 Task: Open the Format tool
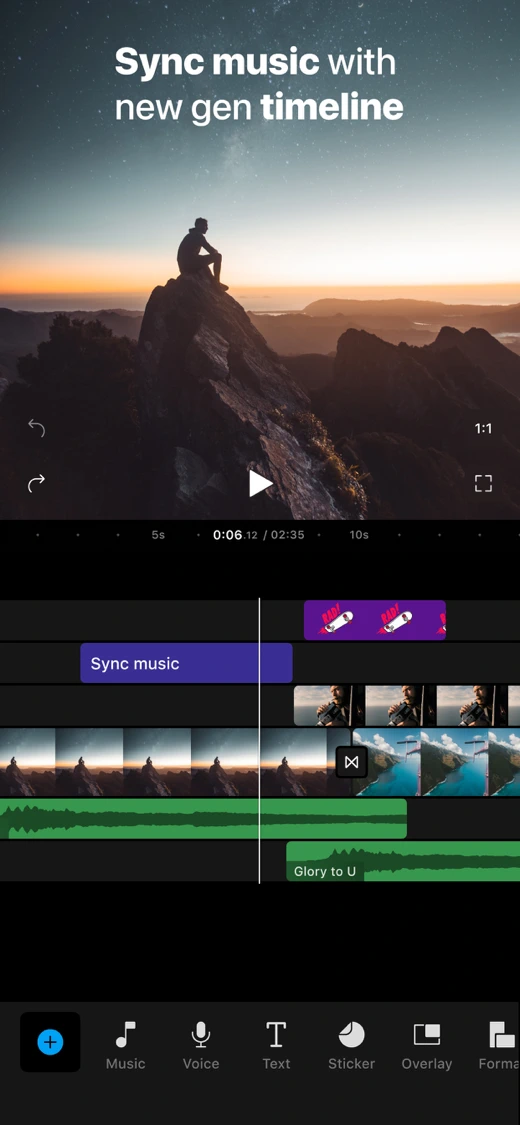[500, 1046]
